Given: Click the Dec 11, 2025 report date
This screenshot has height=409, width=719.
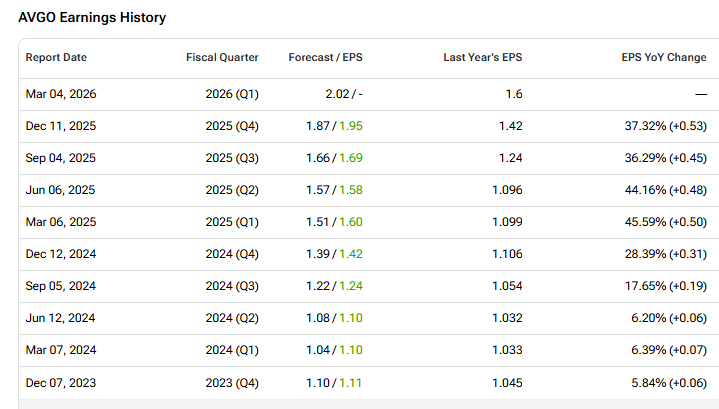Looking at the screenshot, I should click(61, 125).
